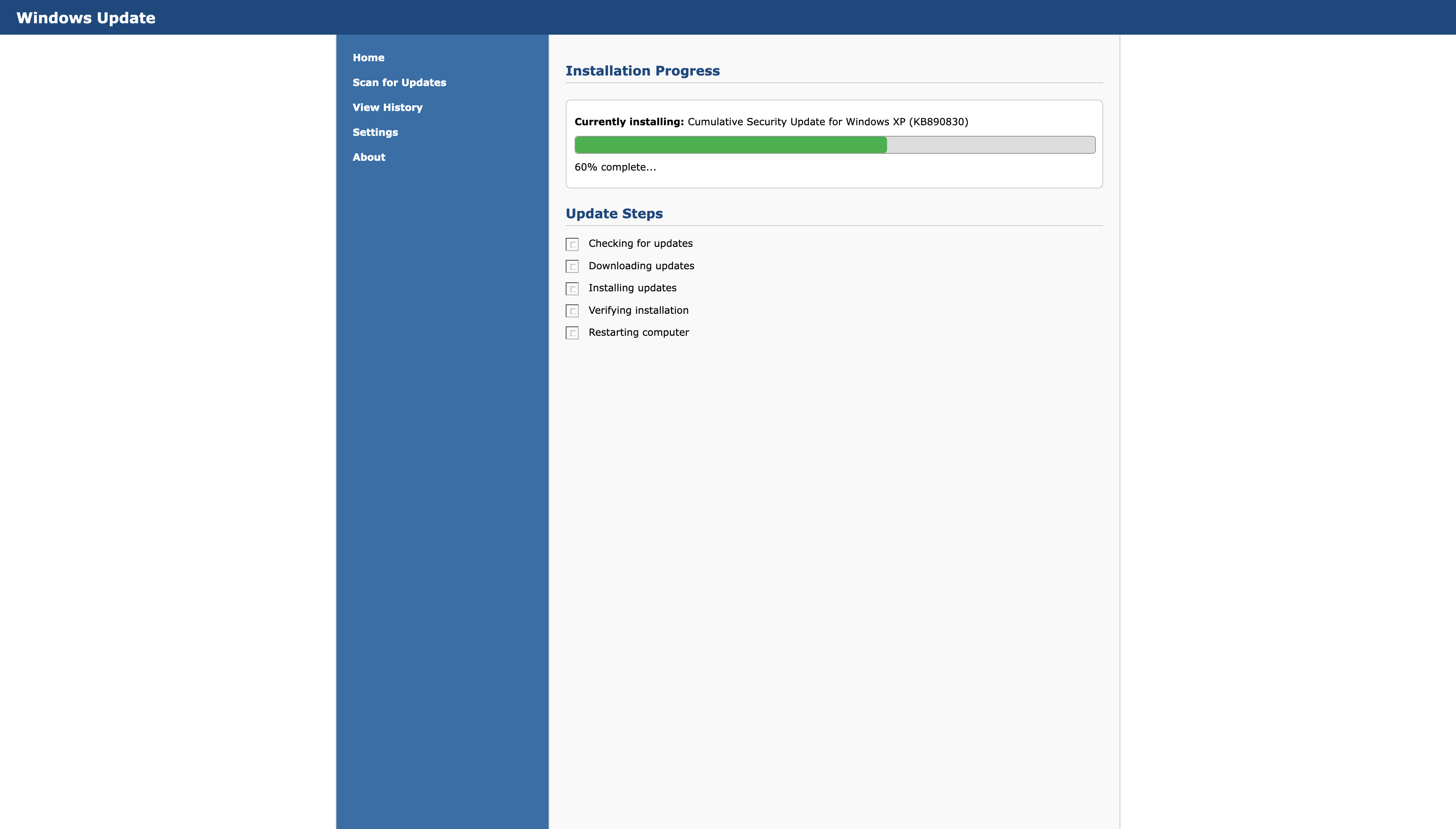Open the Home sidebar link
This screenshot has width=1456, height=829.
click(x=368, y=58)
